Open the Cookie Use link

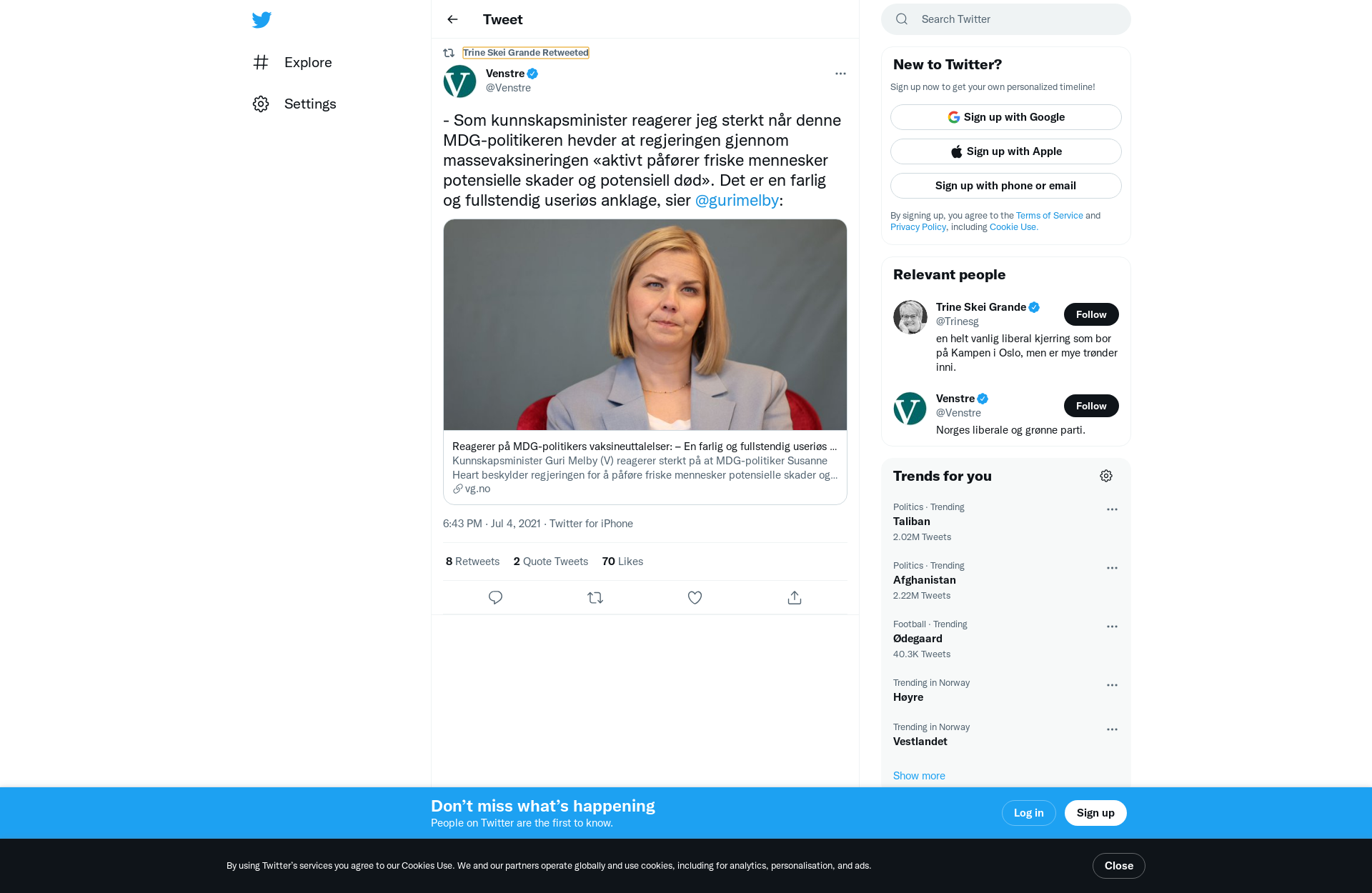[1013, 227]
